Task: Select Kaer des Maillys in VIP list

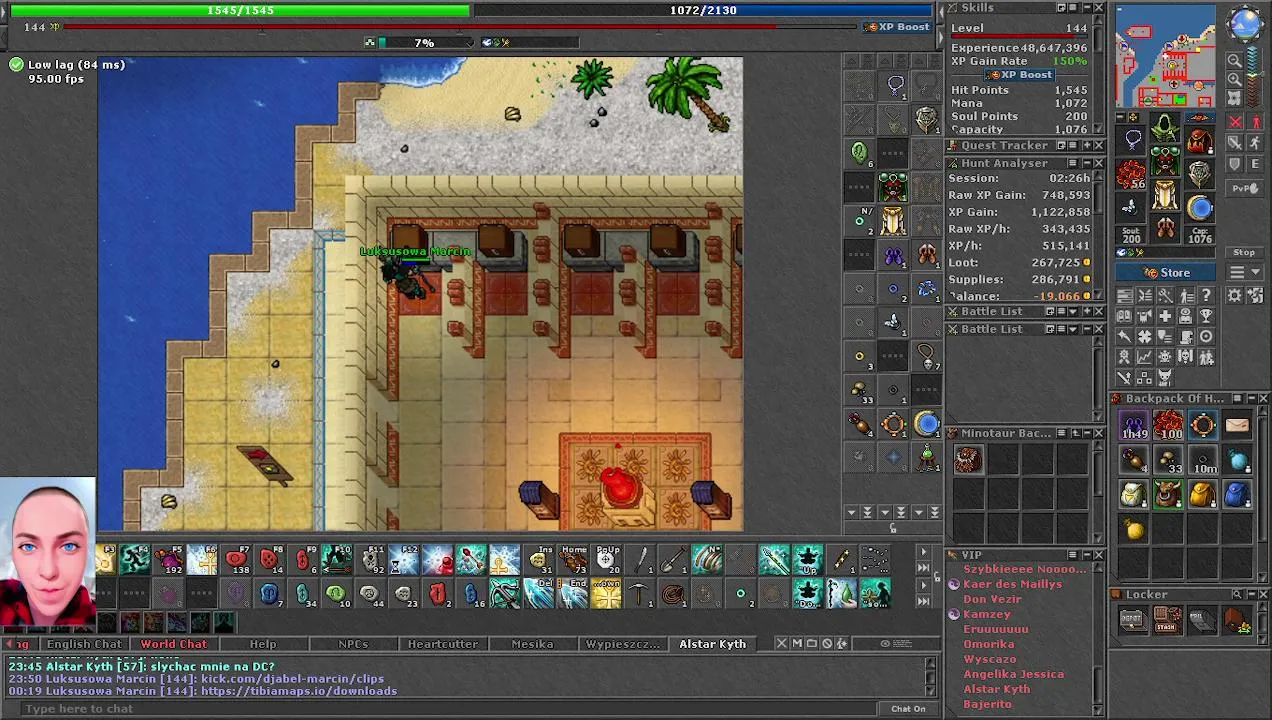Action: tap(1012, 584)
